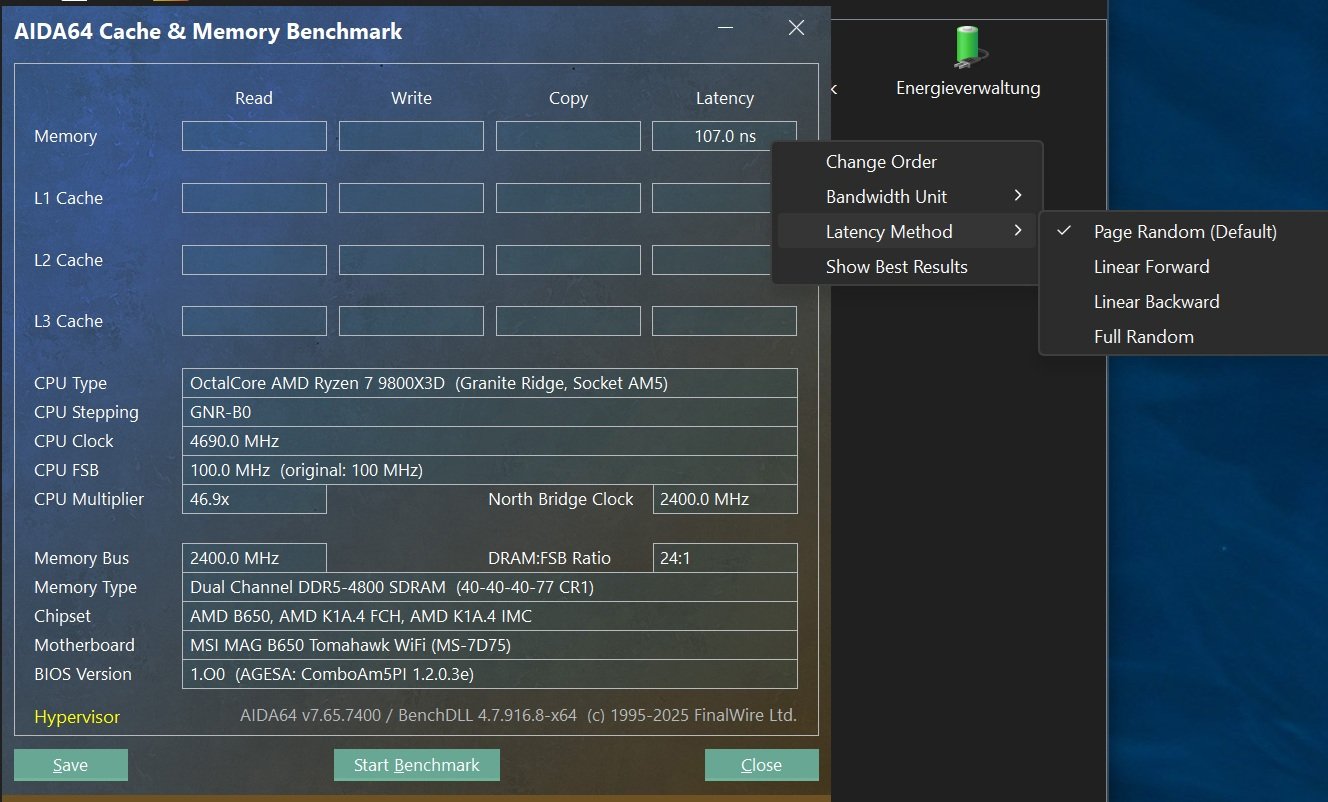Close the AIDA64 benchmark window
The width and height of the screenshot is (1328, 802).
click(796, 28)
